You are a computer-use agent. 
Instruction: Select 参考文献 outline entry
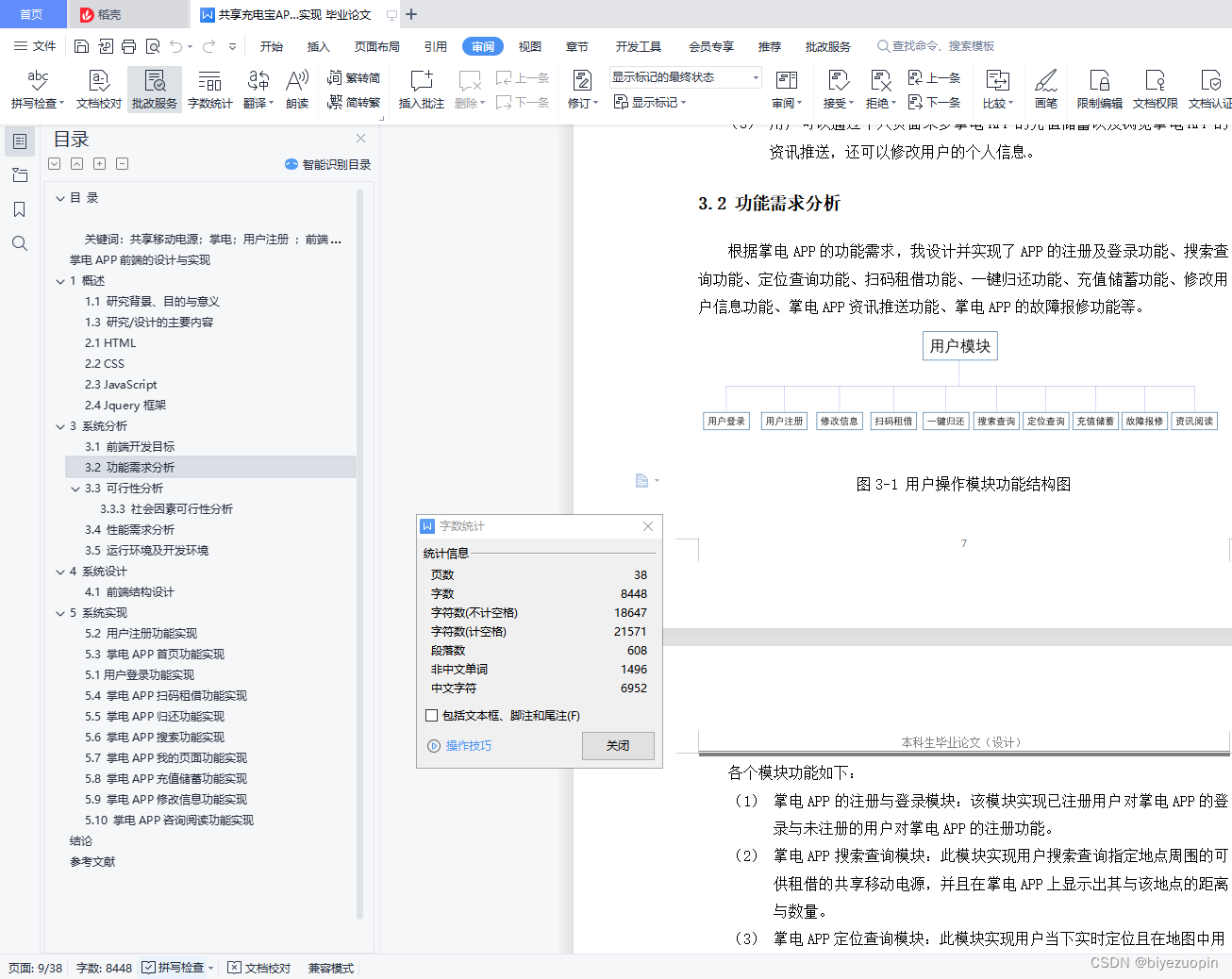[x=92, y=862]
